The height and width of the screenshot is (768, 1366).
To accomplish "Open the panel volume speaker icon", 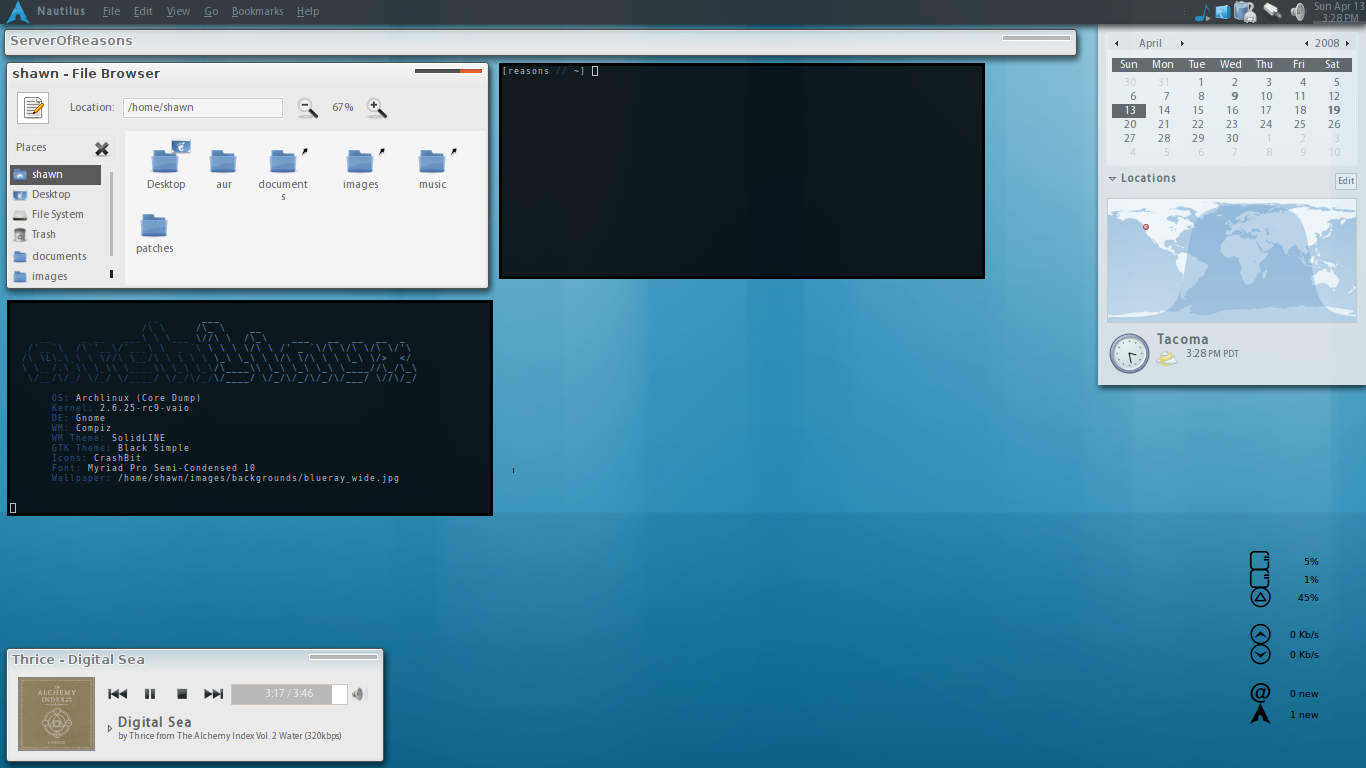I will point(1298,12).
